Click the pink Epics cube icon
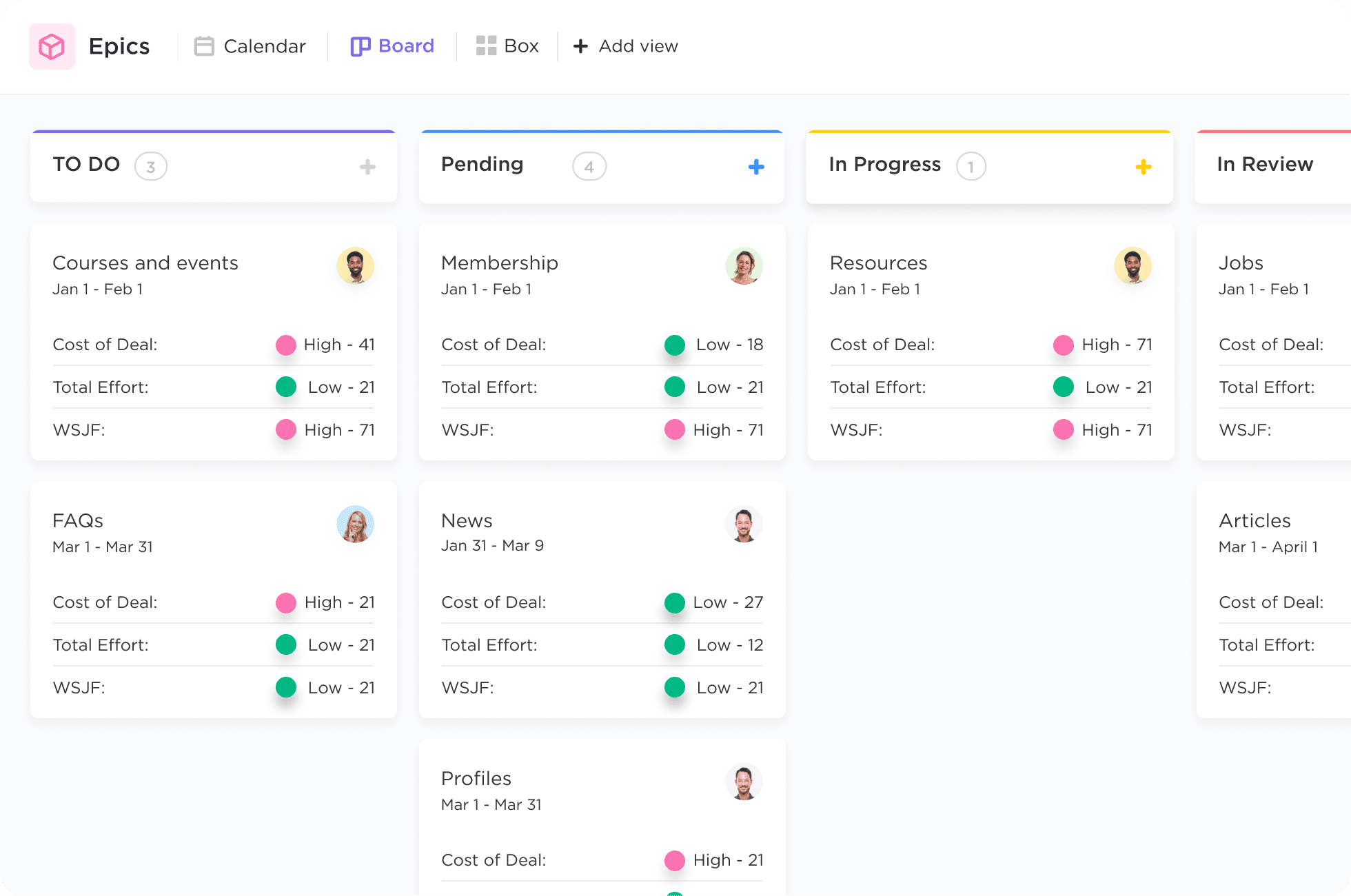This screenshot has width=1351, height=896. (x=52, y=46)
